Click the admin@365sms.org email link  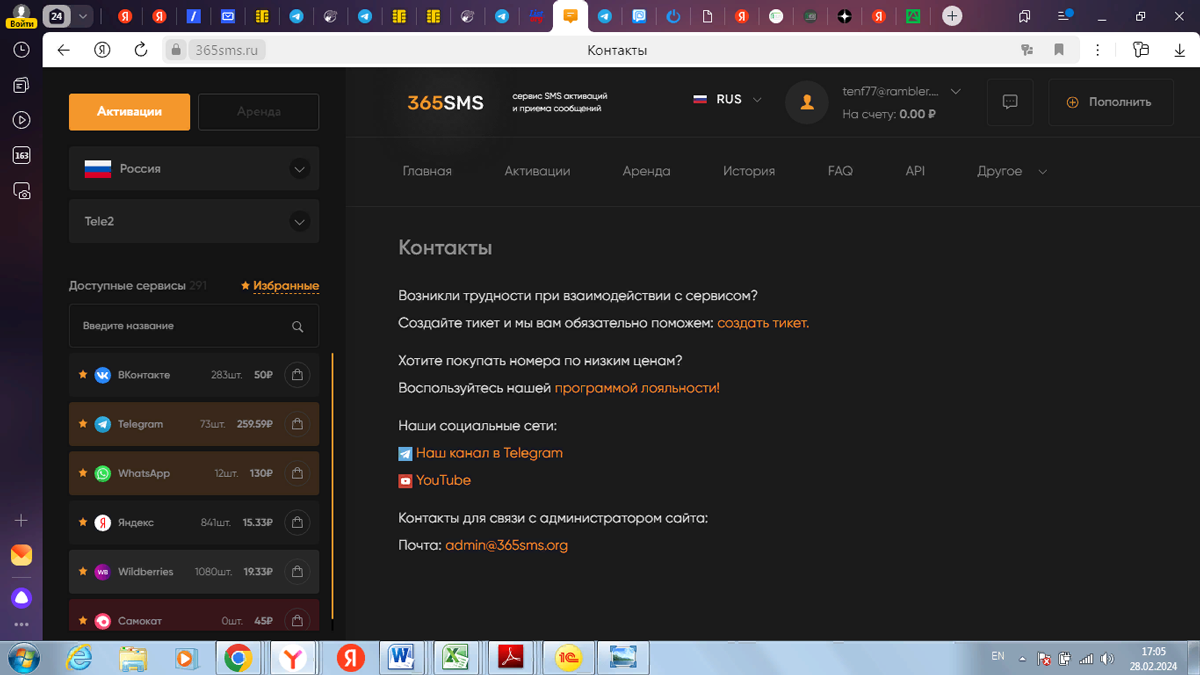click(506, 545)
